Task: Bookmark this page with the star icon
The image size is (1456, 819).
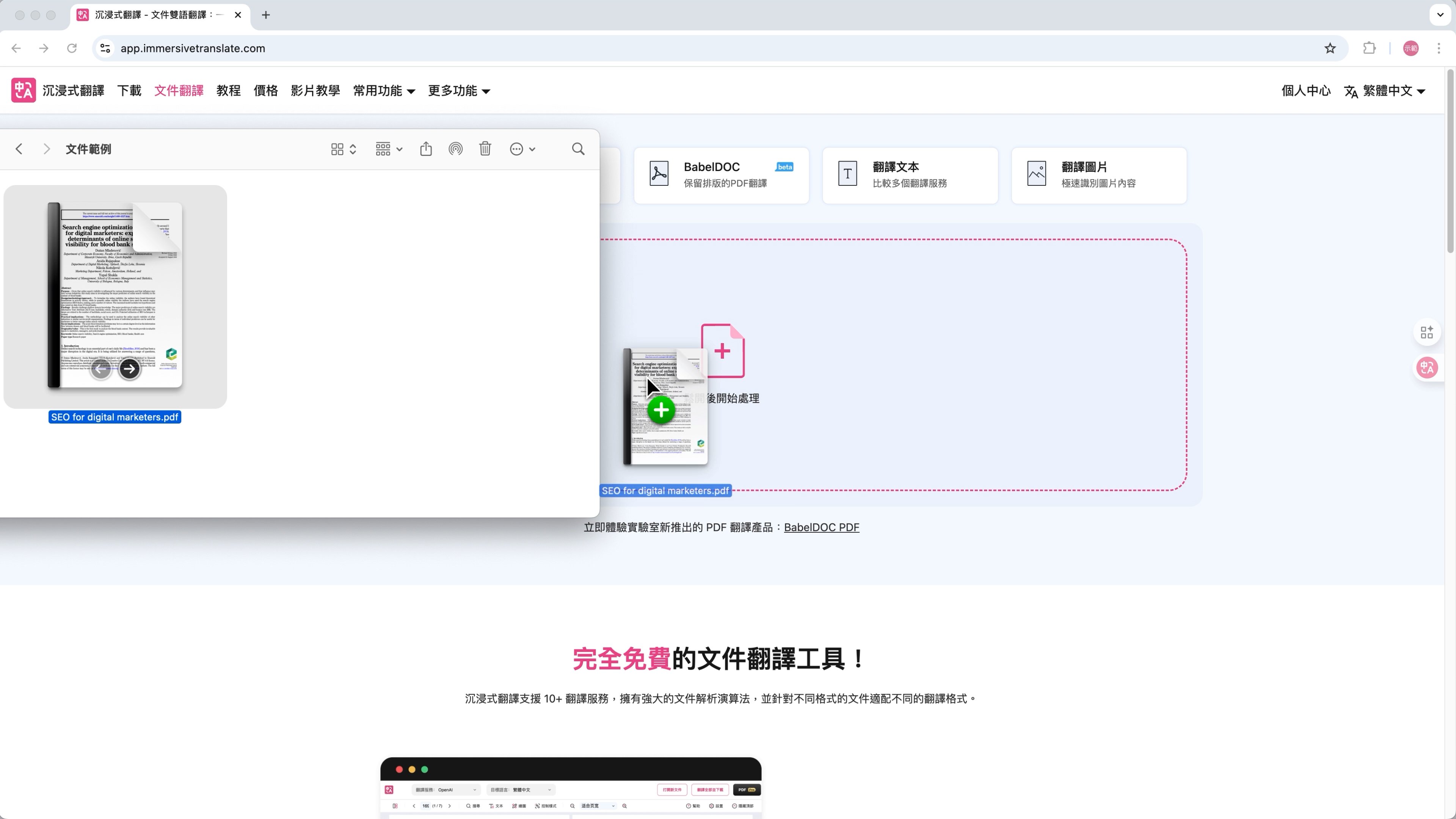Action: [x=1330, y=48]
